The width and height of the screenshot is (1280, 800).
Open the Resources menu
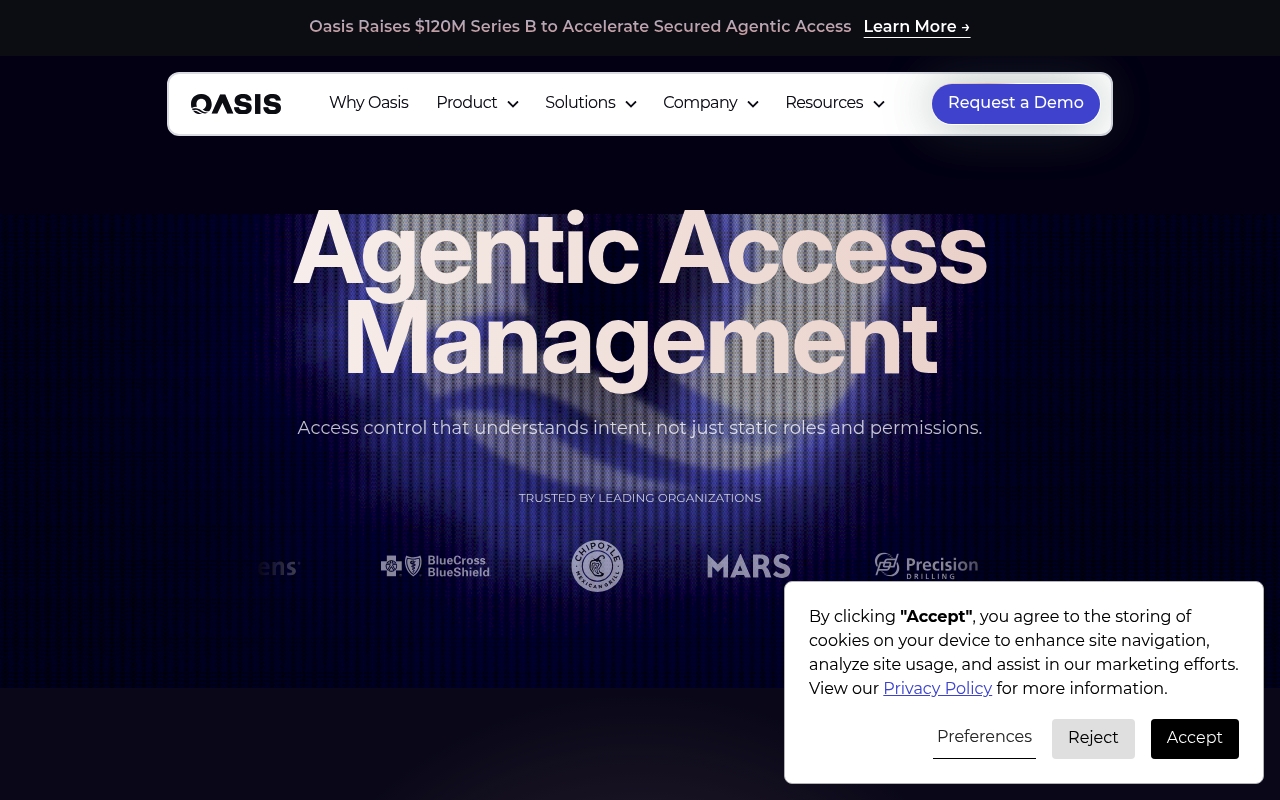824,103
